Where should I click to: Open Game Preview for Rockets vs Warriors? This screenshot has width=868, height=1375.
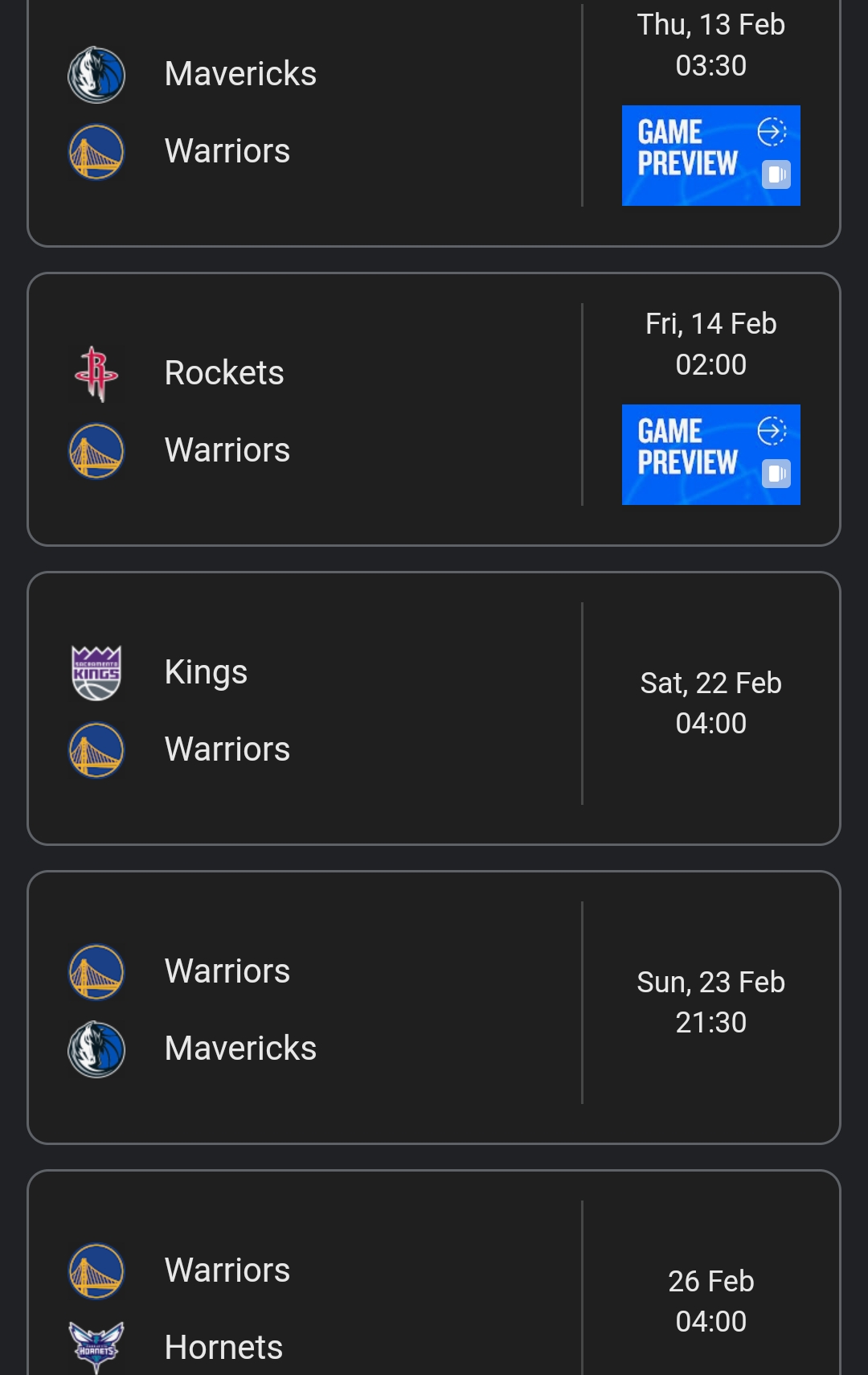tap(711, 454)
